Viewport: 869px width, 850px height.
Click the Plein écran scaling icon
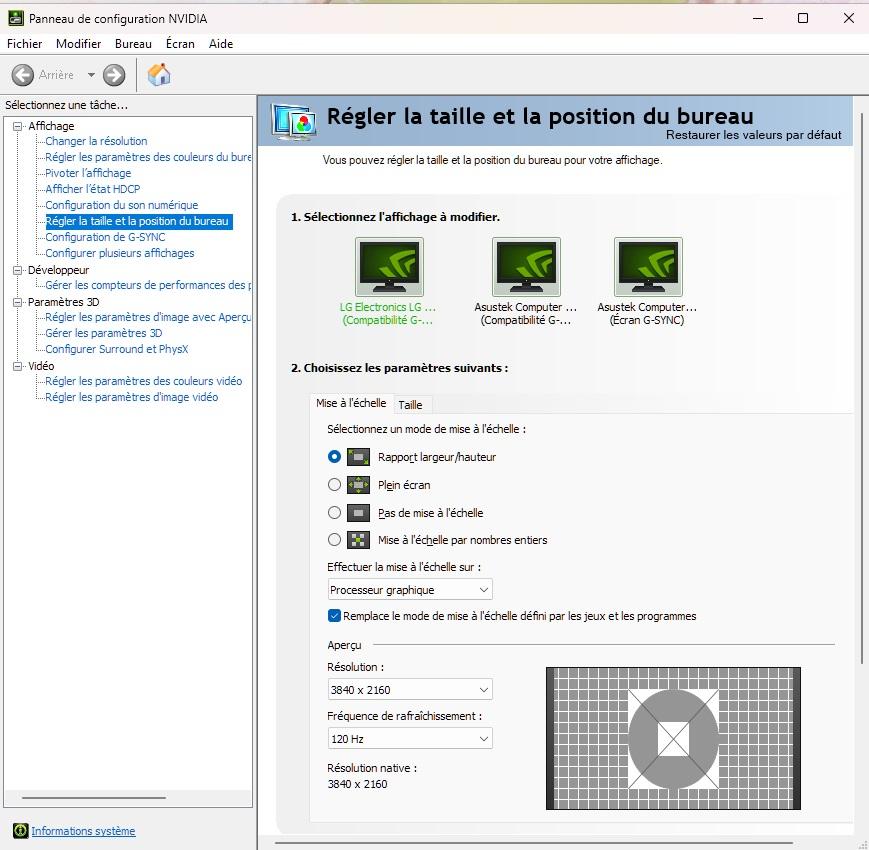[358, 485]
